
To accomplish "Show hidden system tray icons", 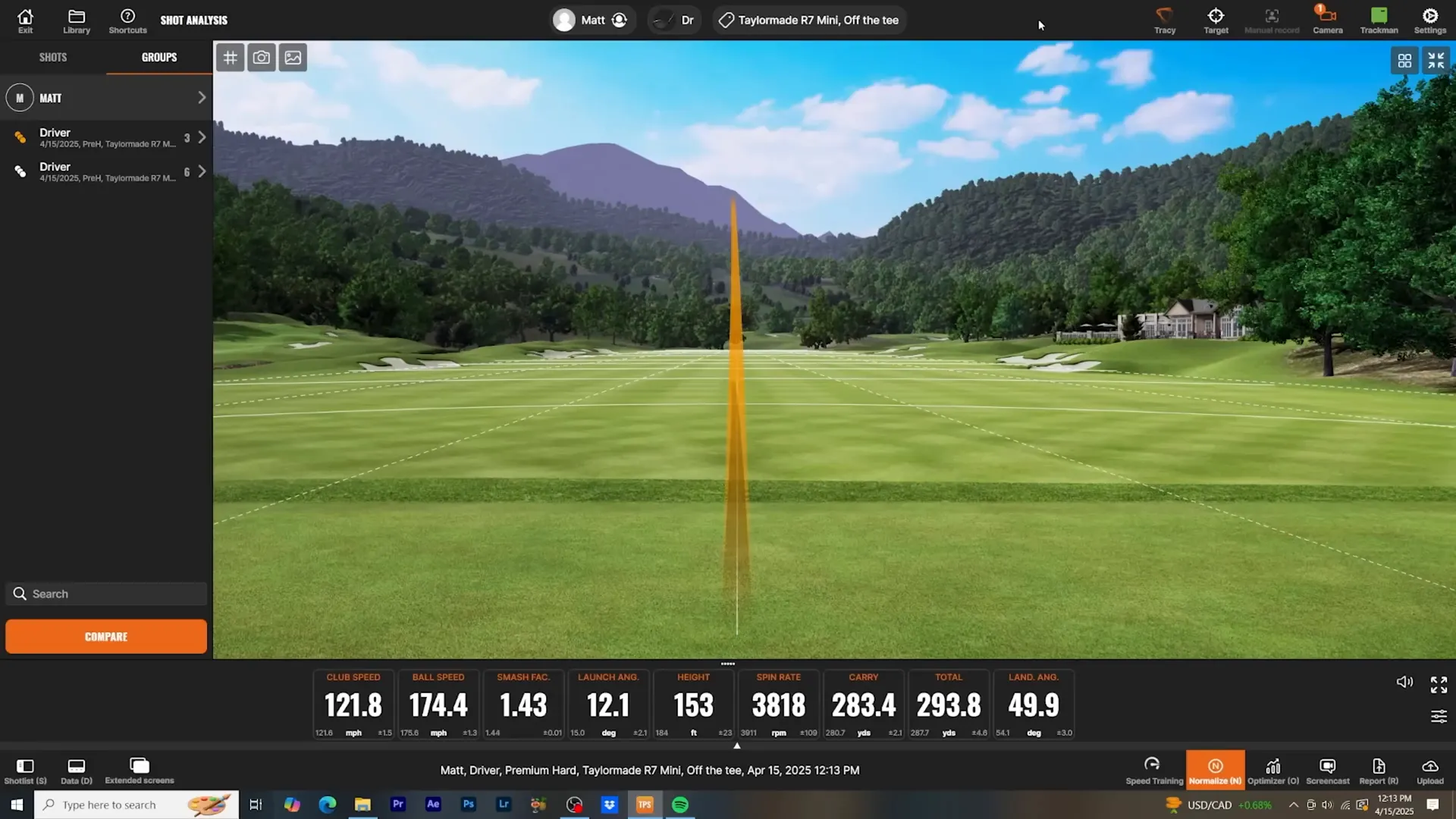I will click(1293, 805).
